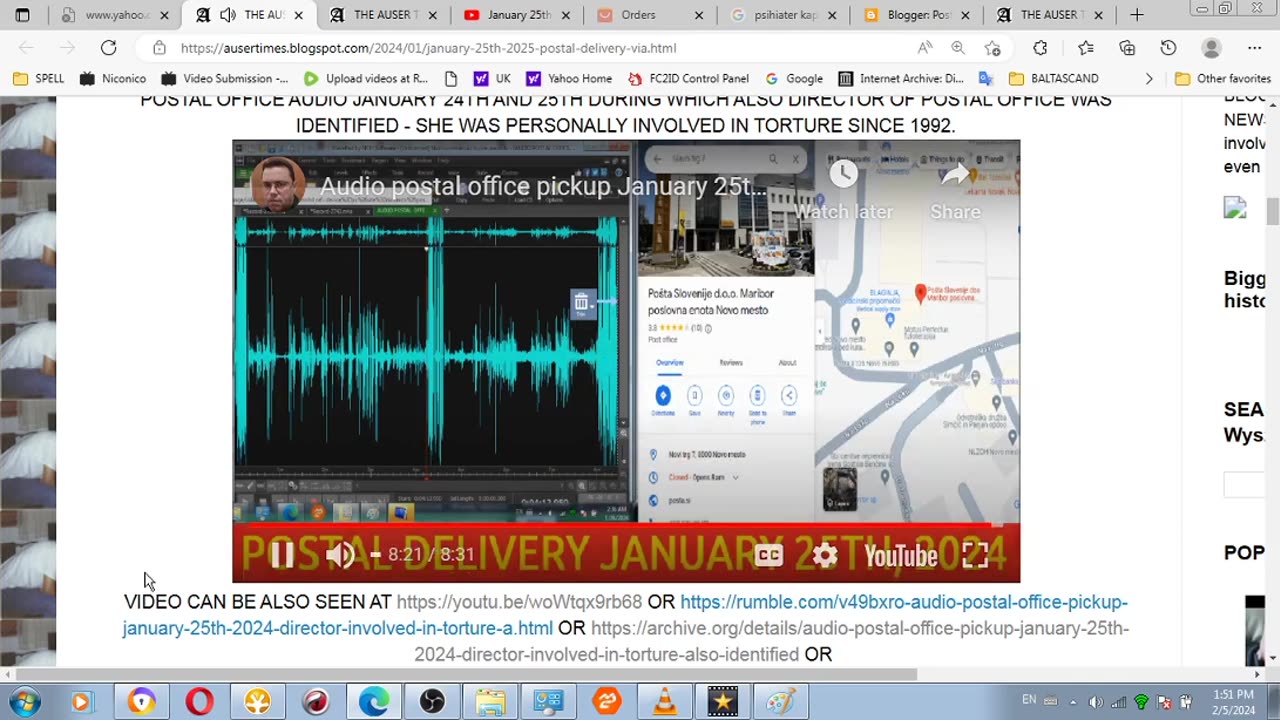This screenshot has height=720, width=1280.
Task: Open Other favorites folder
Action: pyautogui.click(x=1223, y=78)
